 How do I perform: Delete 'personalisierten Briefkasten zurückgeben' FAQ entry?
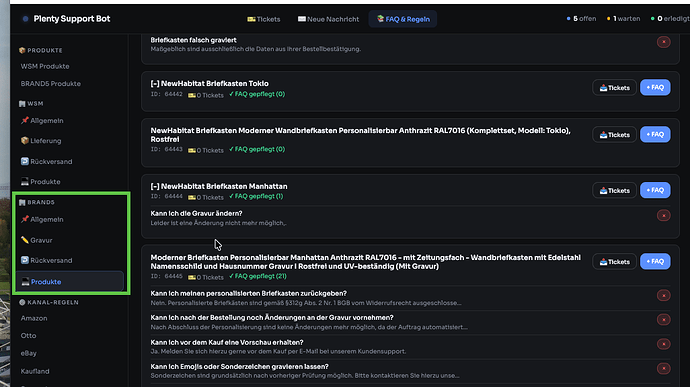coord(664,295)
